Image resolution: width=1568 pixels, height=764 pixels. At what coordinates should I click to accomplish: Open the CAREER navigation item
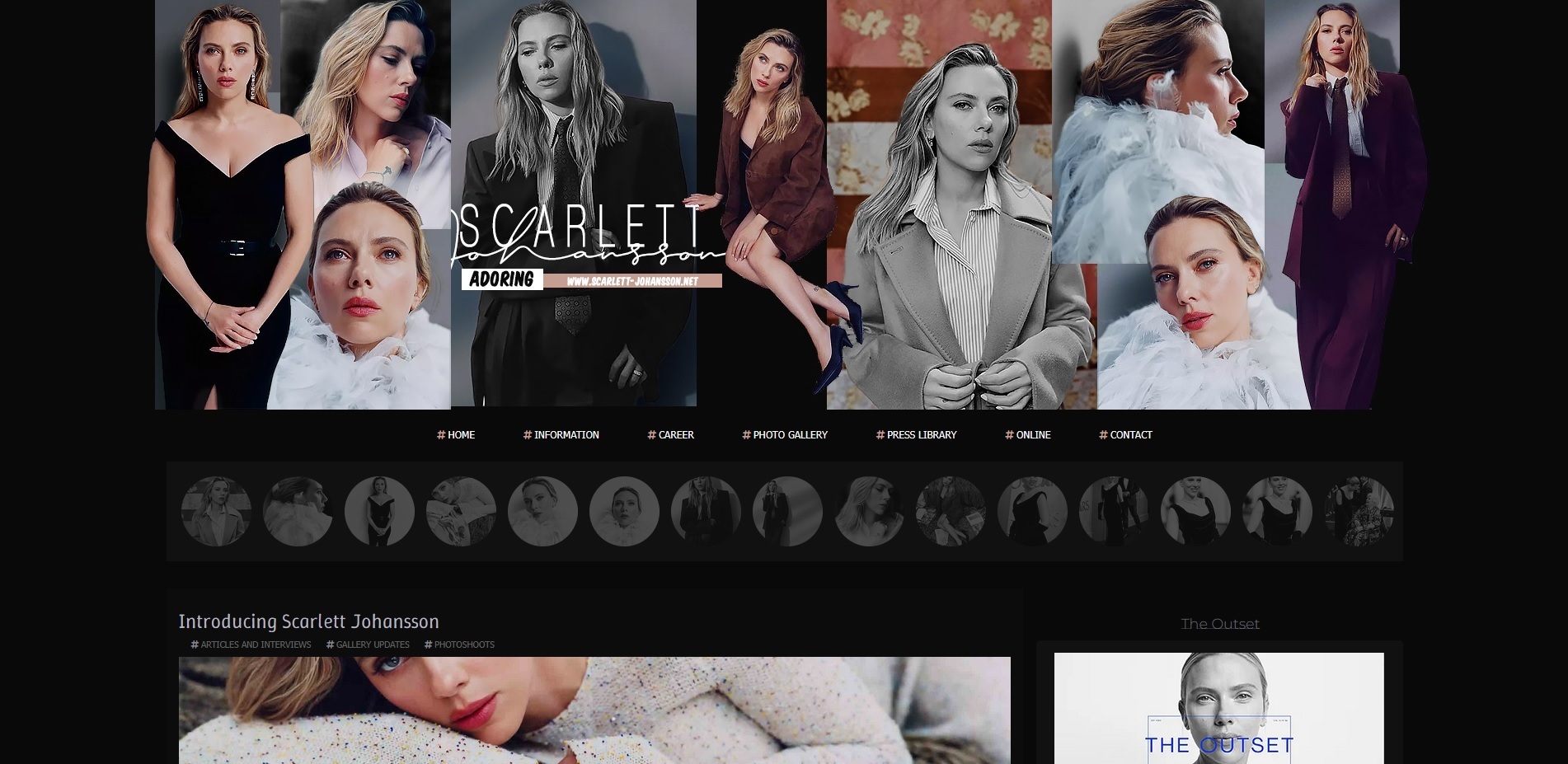point(671,435)
